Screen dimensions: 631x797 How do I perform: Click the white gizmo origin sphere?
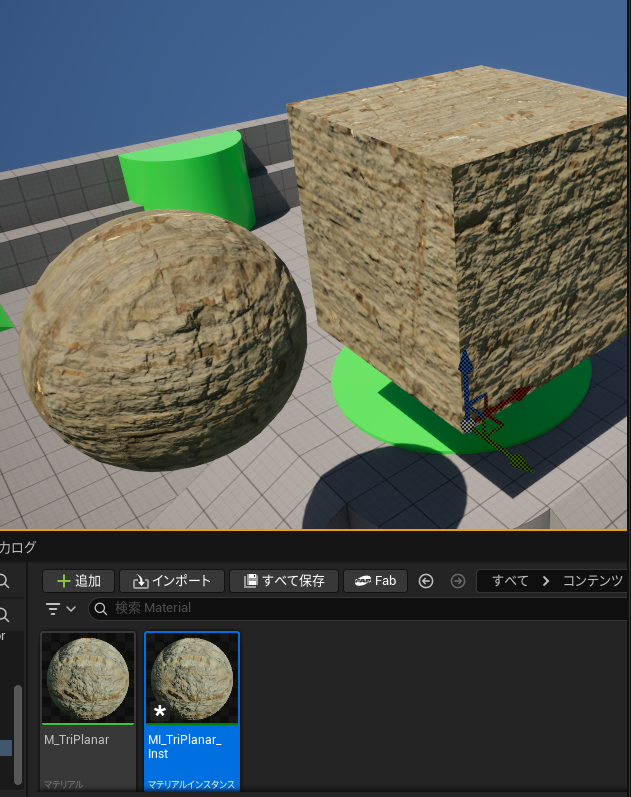(x=467, y=425)
